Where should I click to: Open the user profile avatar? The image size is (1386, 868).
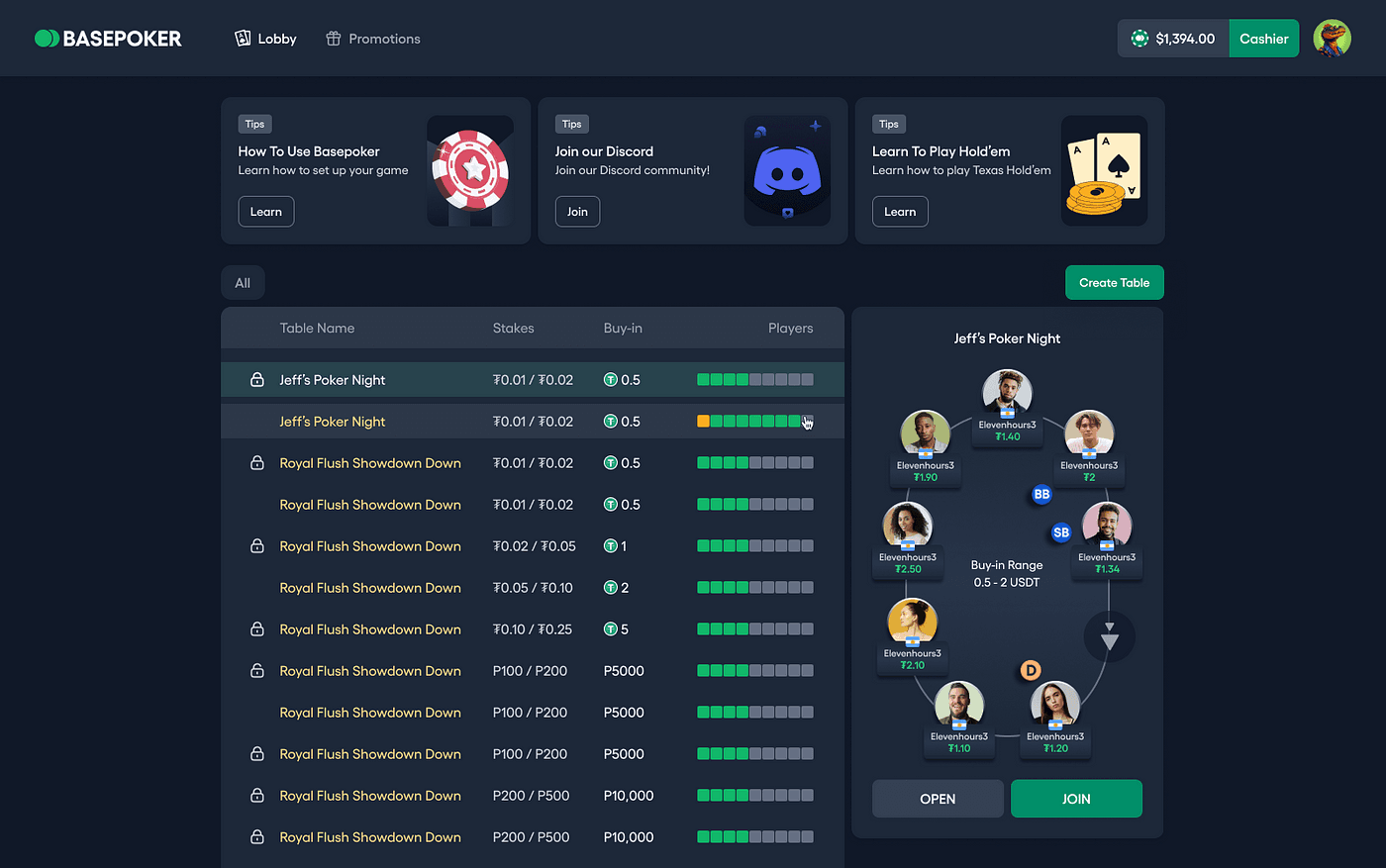(x=1332, y=39)
